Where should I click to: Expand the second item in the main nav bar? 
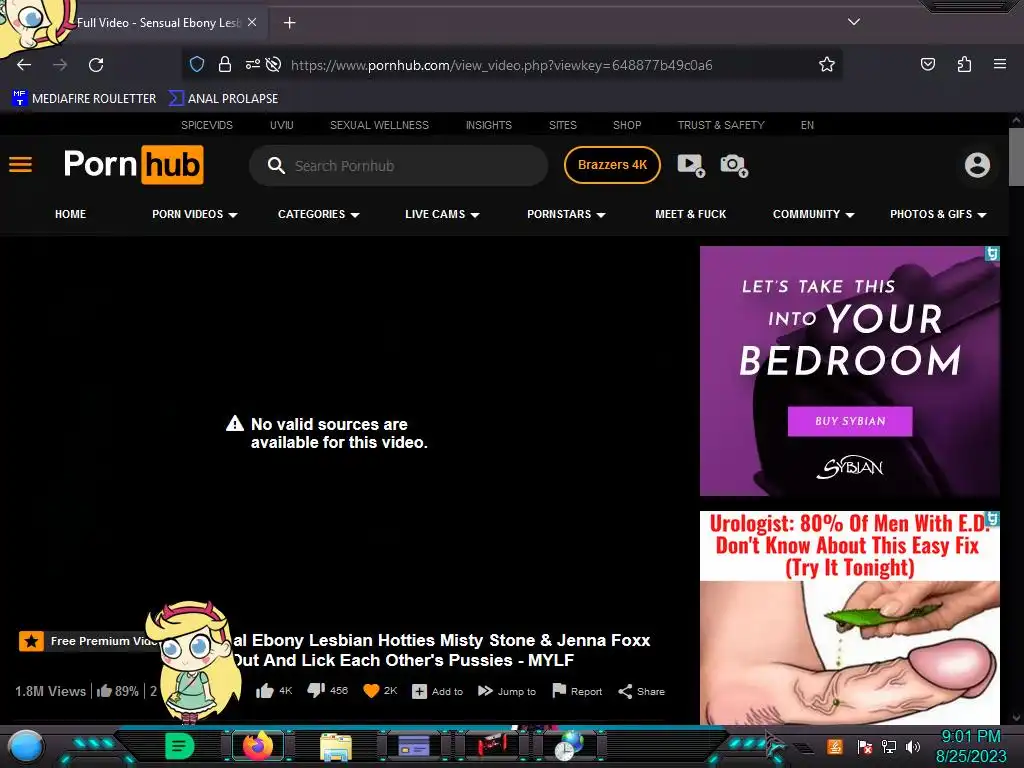(x=195, y=214)
